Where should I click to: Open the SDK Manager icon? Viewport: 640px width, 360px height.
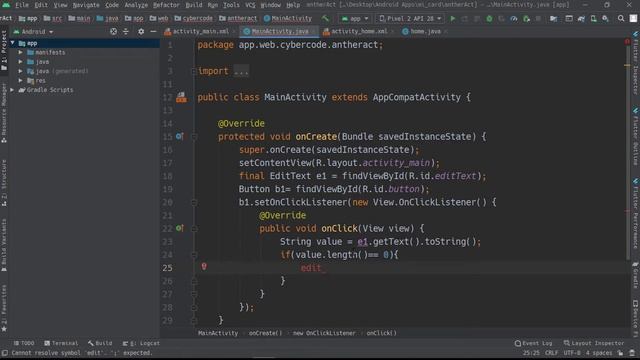click(x=605, y=18)
